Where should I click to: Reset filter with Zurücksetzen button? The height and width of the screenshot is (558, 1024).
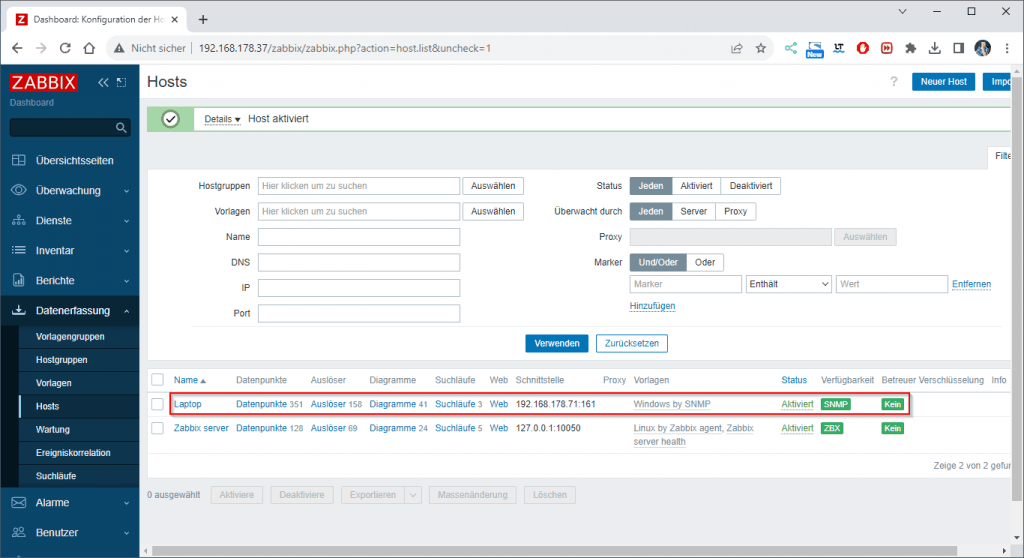pos(632,344)
